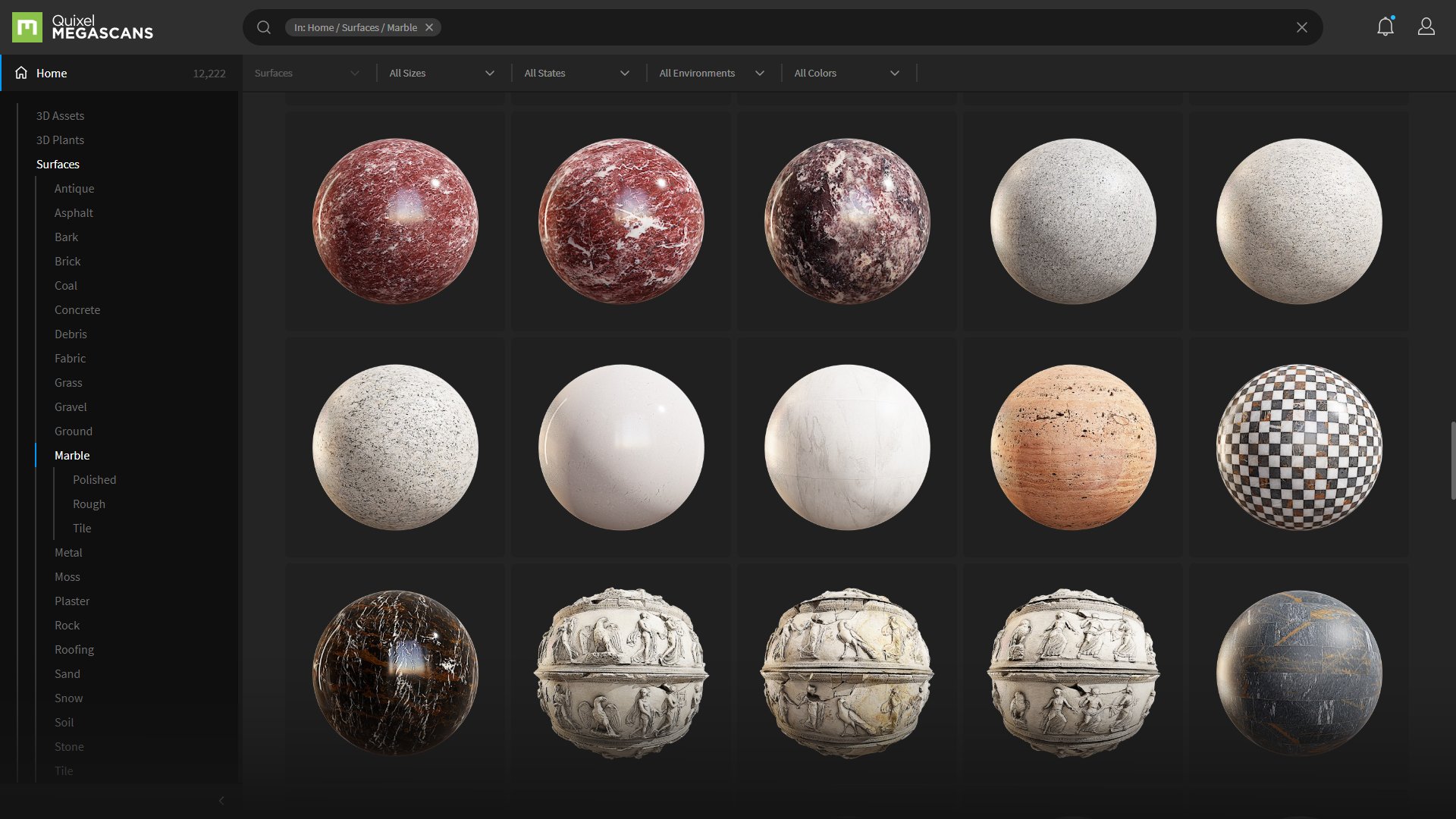This screenshot has width=1456, height=819.
Task: Collapse the sidebar with the bottom arrow
Action: point(221,800)
